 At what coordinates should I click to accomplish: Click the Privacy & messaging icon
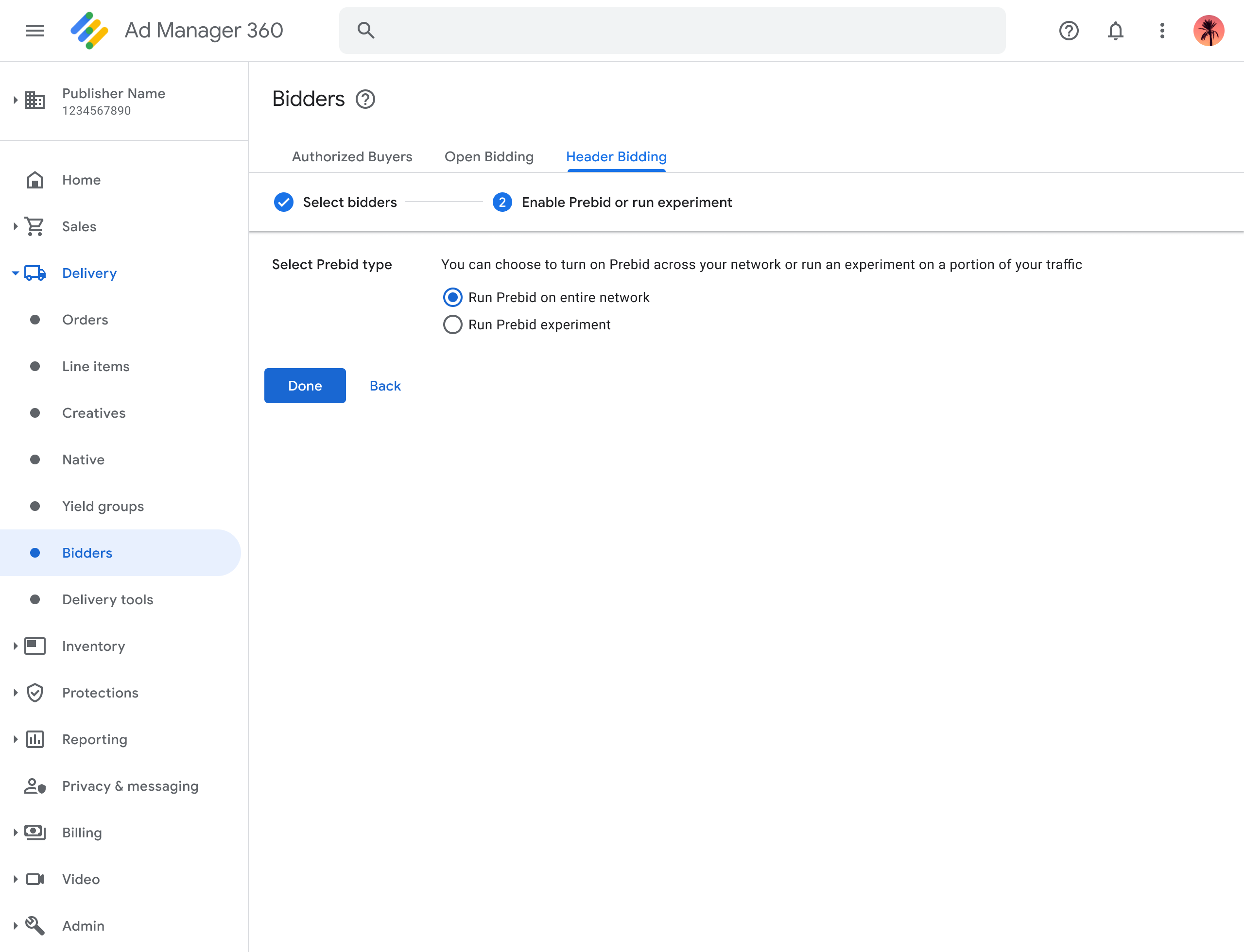(x=35, y=786)
